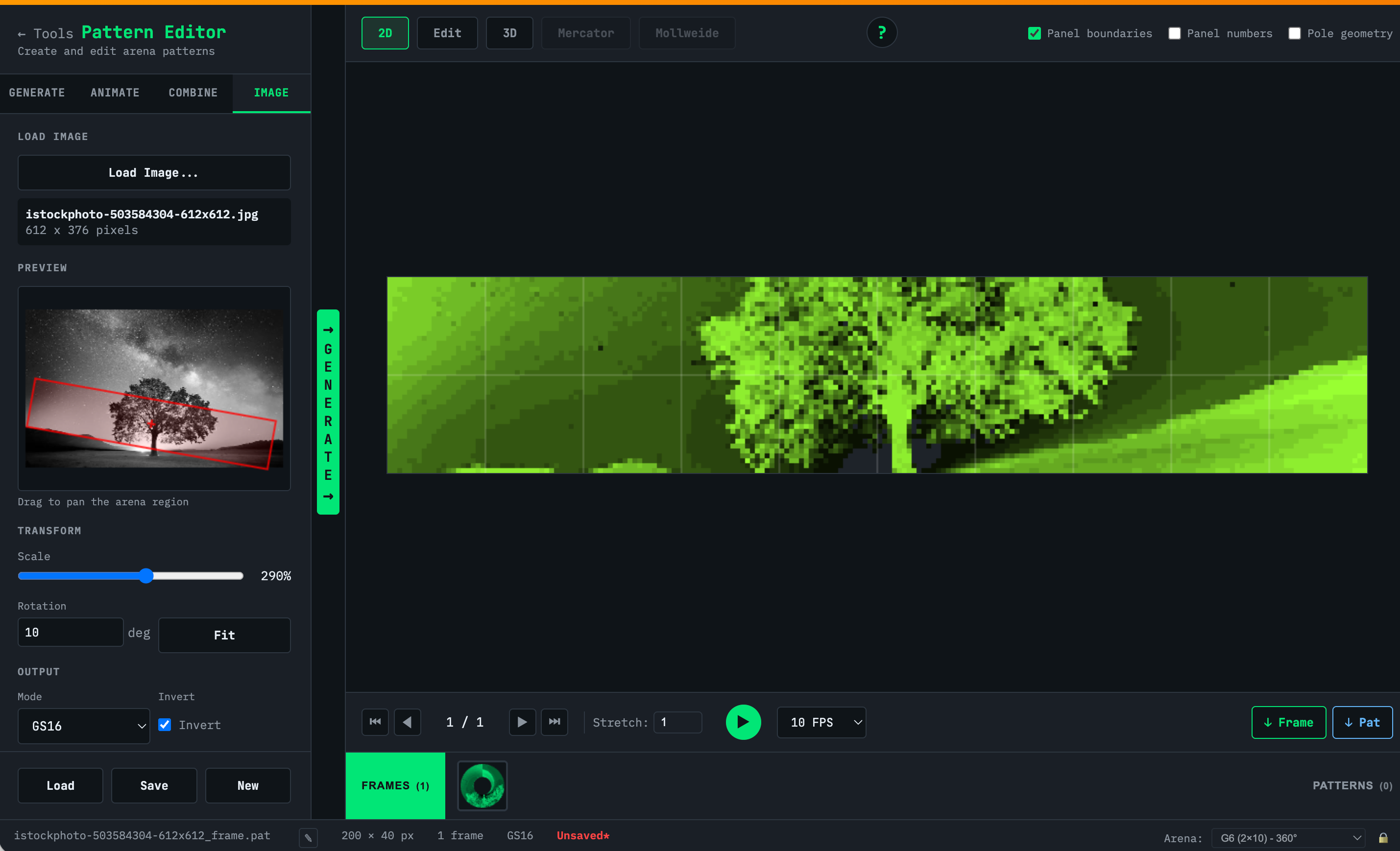
Task: Open the GS16 mode dropdown
Action: (x=84, y=726)
